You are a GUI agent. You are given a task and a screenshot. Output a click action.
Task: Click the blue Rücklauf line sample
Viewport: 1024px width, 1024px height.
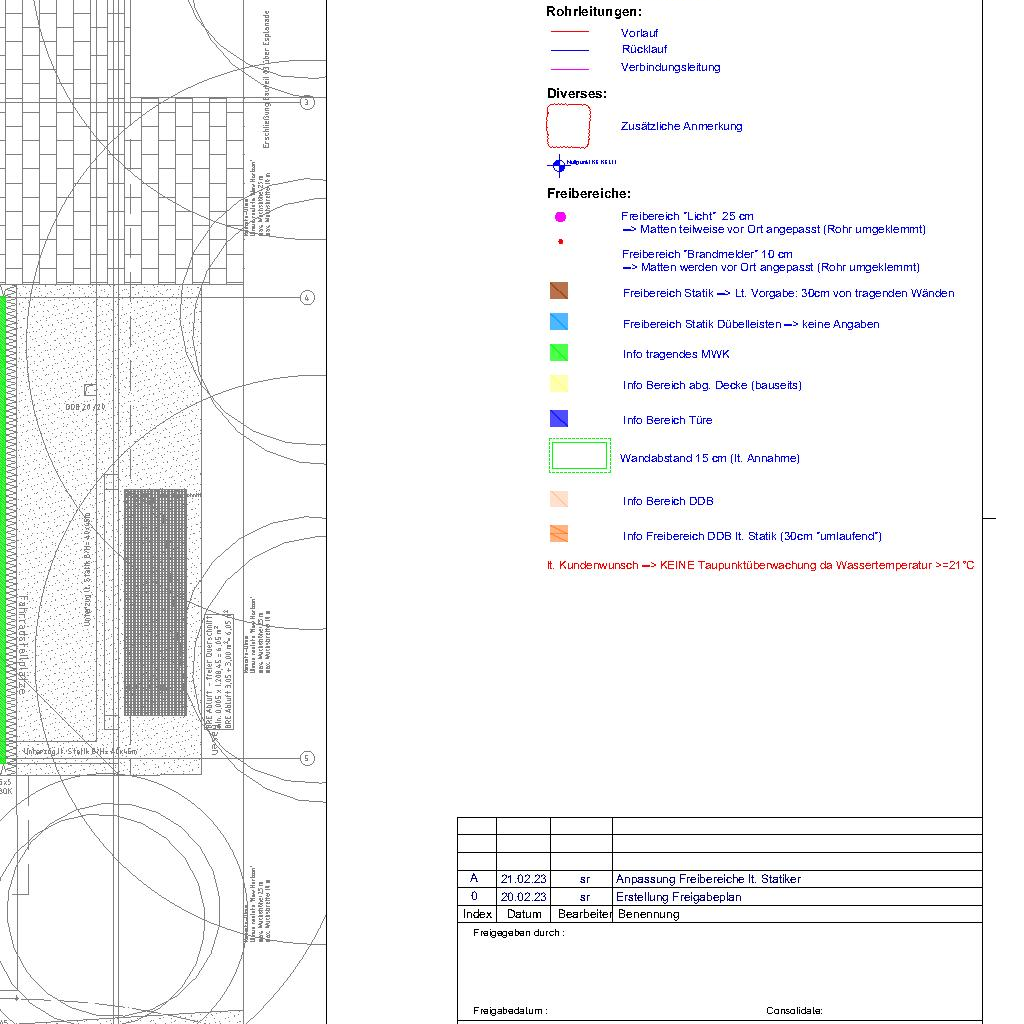570,50
